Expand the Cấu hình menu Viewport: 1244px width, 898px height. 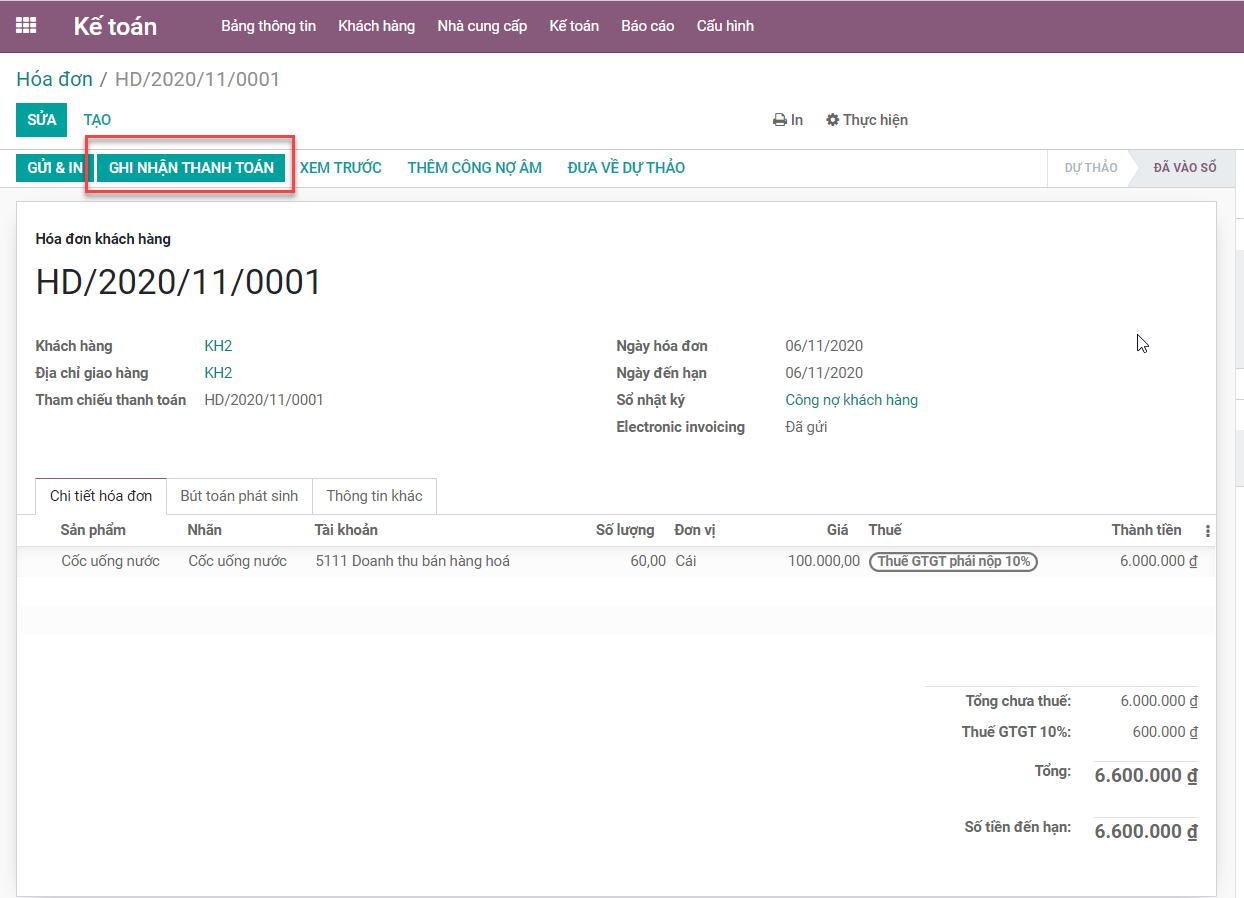pyautogui.click(x=725, y=26)
